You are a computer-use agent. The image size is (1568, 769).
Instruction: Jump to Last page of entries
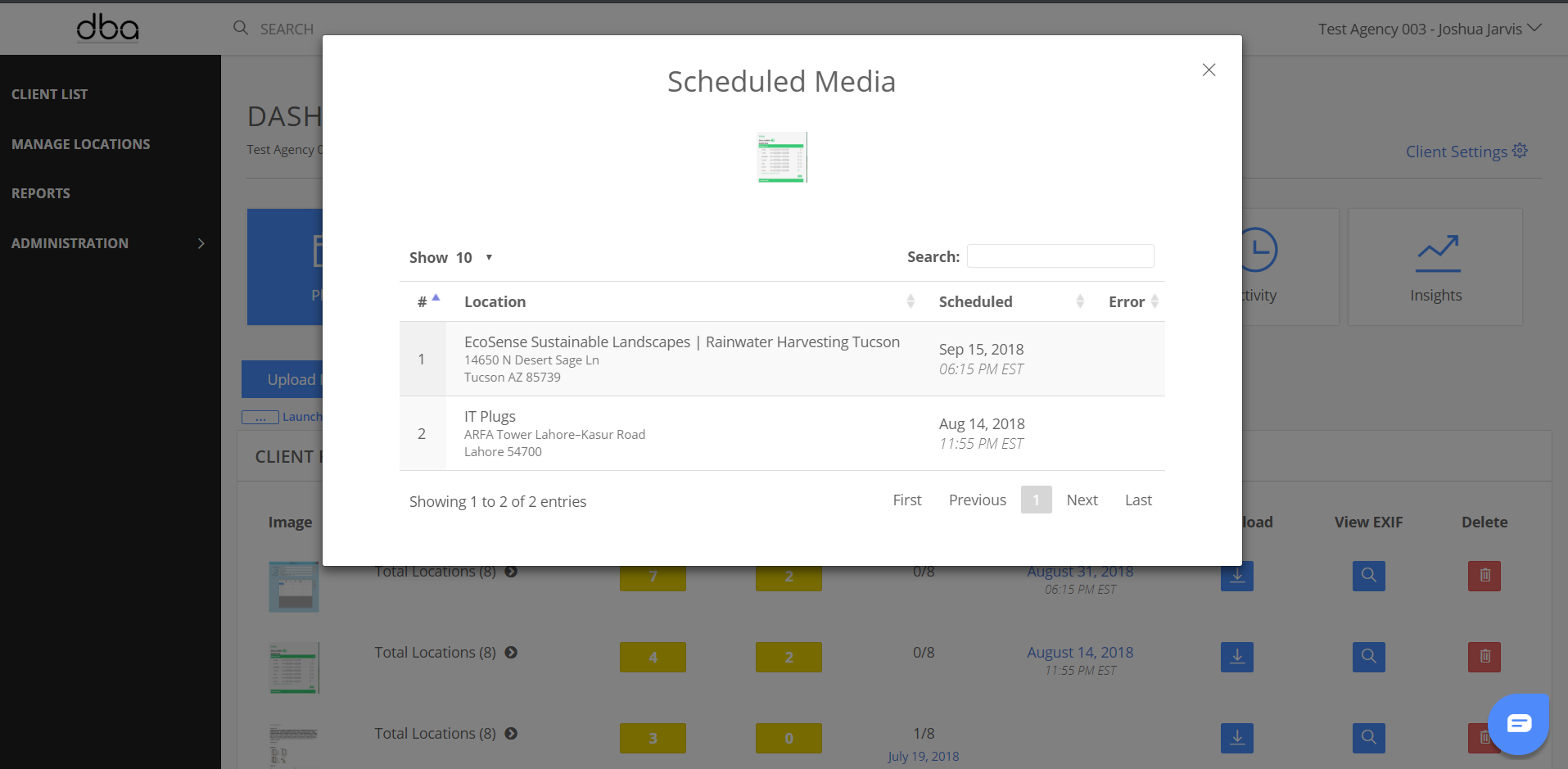[x=1138, y=500]
